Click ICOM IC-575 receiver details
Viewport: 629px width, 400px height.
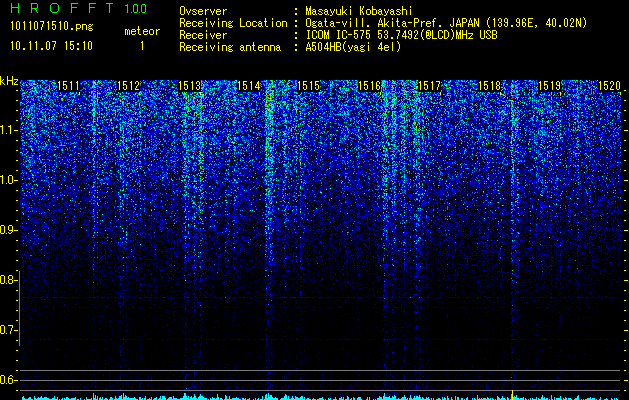tap(401, 35)
